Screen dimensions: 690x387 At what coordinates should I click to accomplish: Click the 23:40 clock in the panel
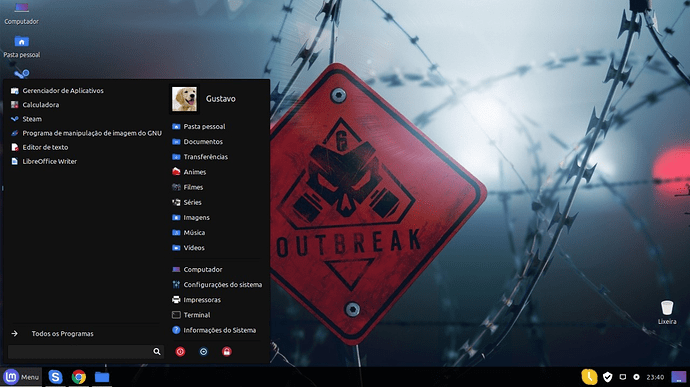(x=655, y=377)
